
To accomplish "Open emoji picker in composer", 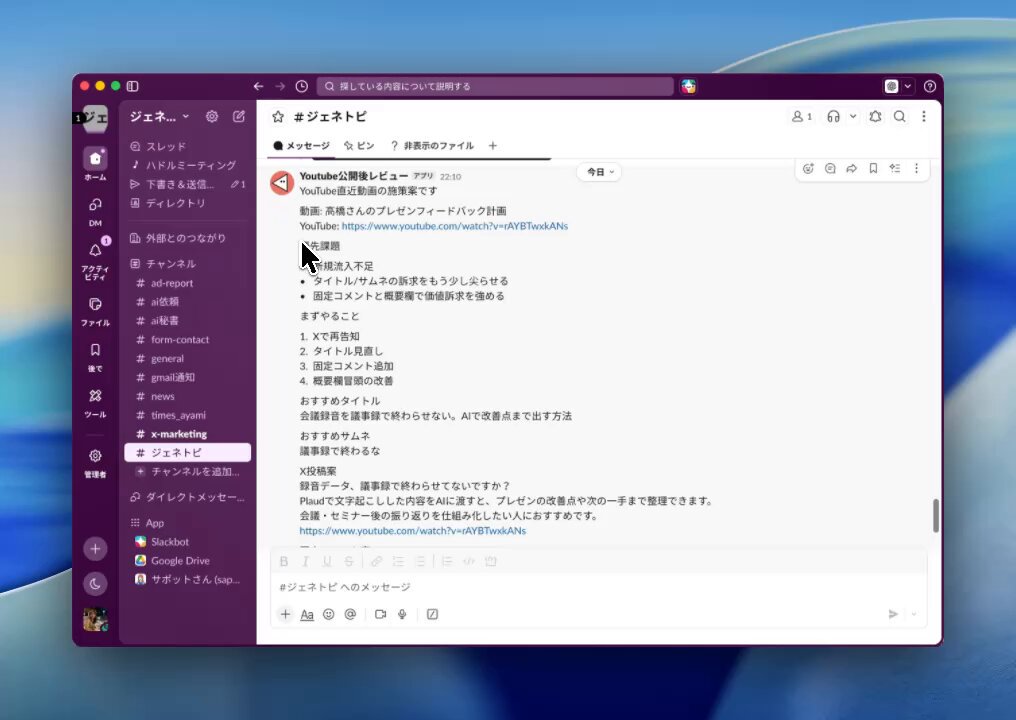I will (329, 614).
